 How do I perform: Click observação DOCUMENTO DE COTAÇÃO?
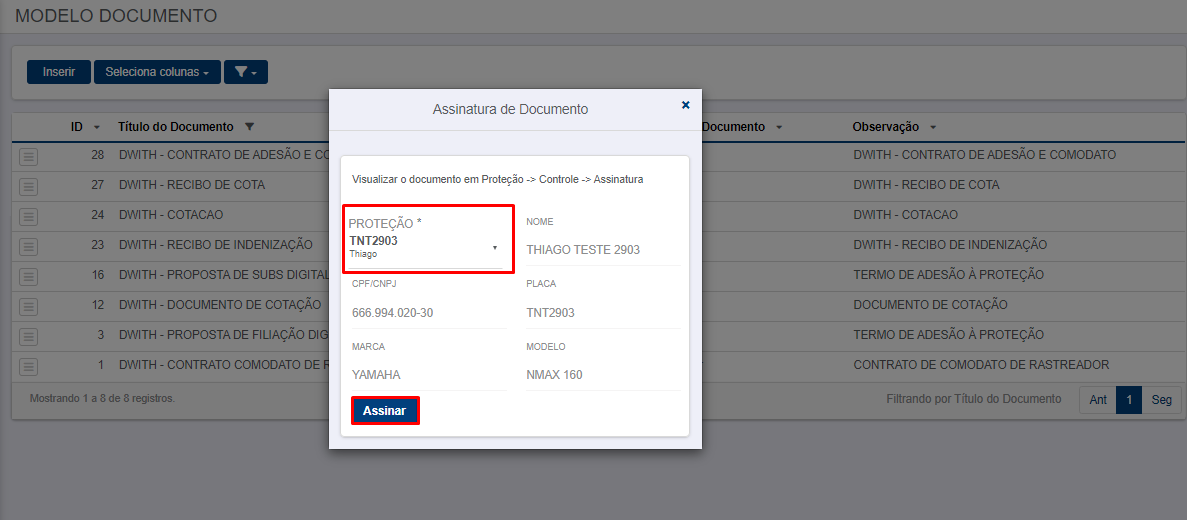[x=930, y=305]
